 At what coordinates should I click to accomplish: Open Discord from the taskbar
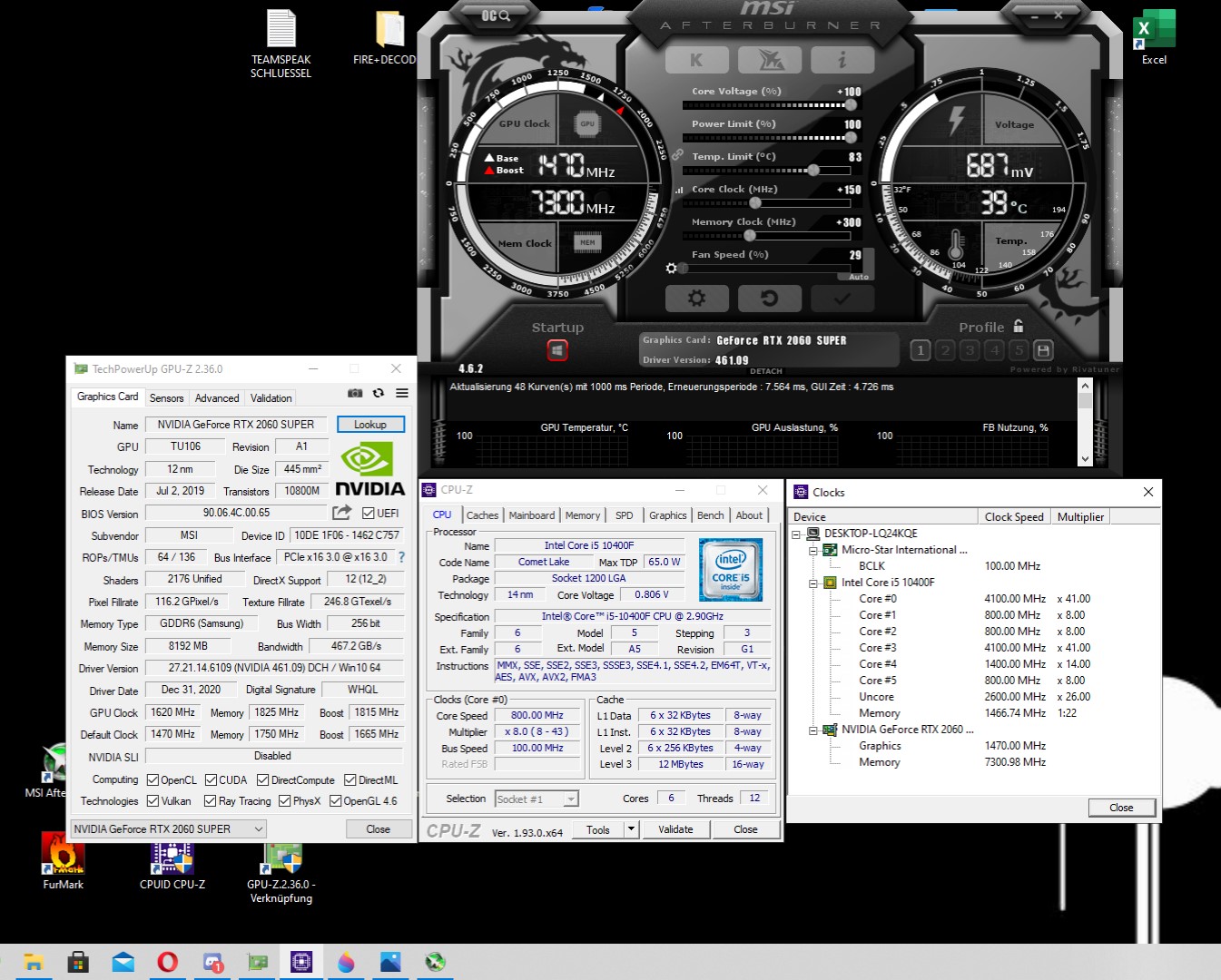click(x=212, y=962)
